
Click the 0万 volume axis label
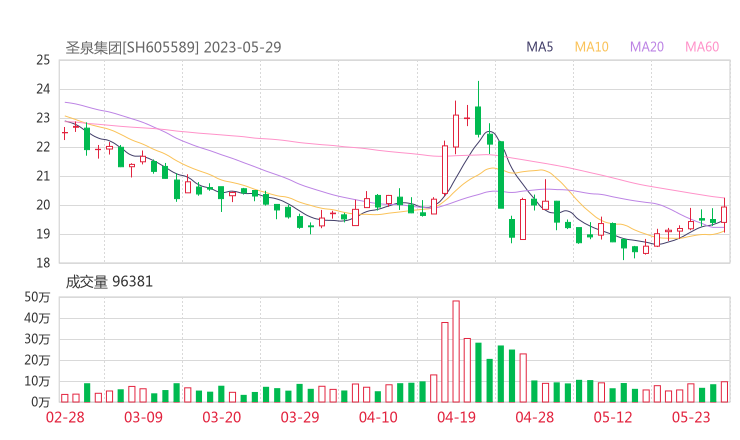(40, 402)
